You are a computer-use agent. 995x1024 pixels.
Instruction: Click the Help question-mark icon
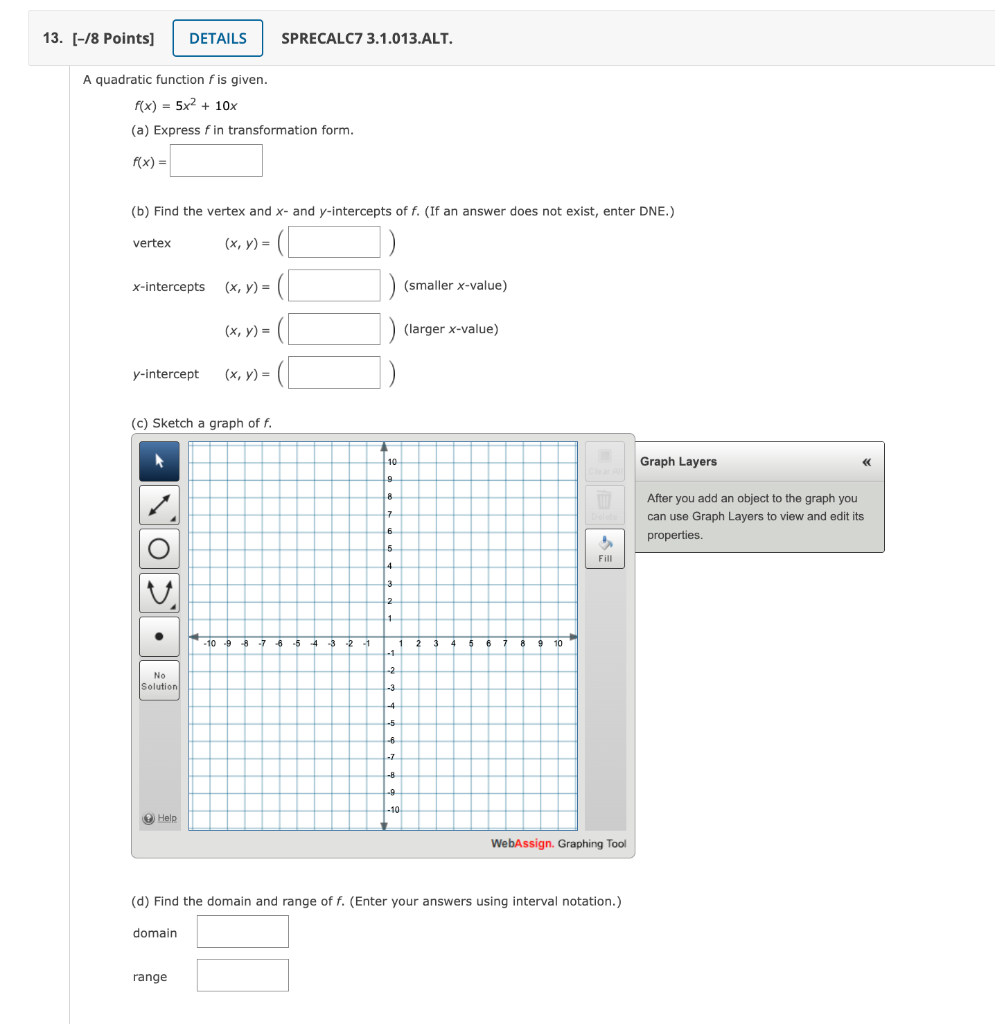click(x=146, y=818)
